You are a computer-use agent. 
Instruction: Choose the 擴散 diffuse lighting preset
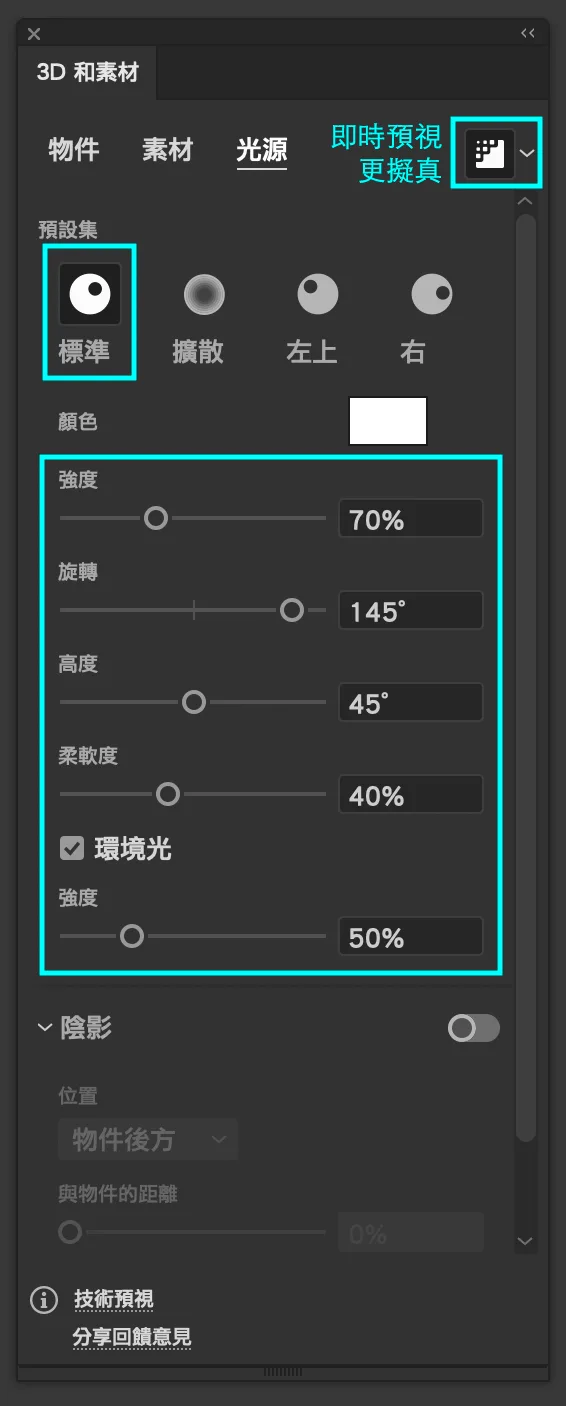[x=204, y=294]
